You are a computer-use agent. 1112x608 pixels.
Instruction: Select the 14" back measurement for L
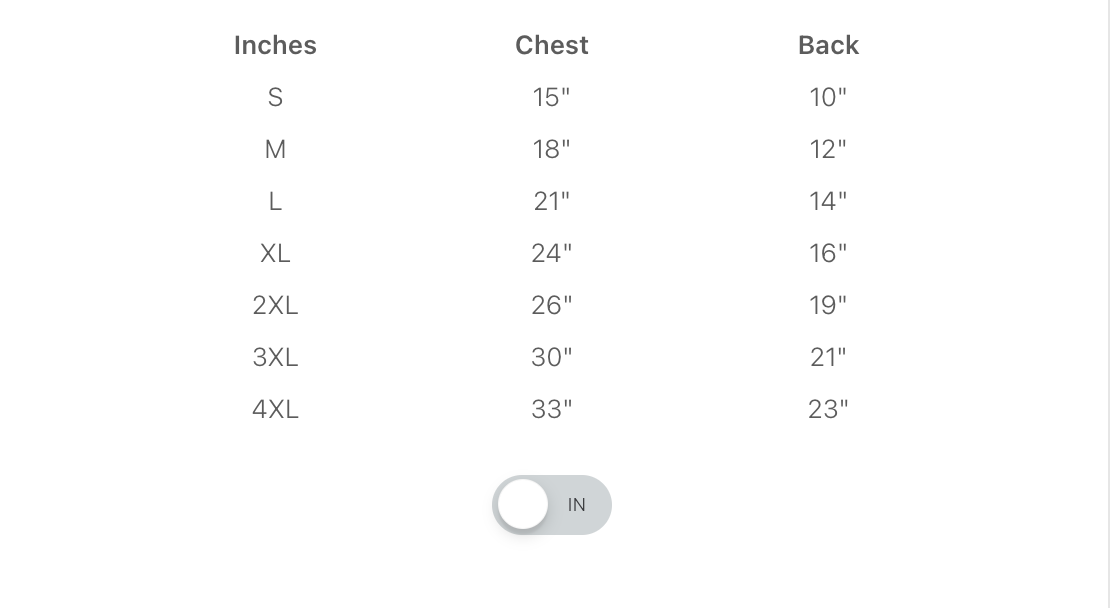click(828, 201)
